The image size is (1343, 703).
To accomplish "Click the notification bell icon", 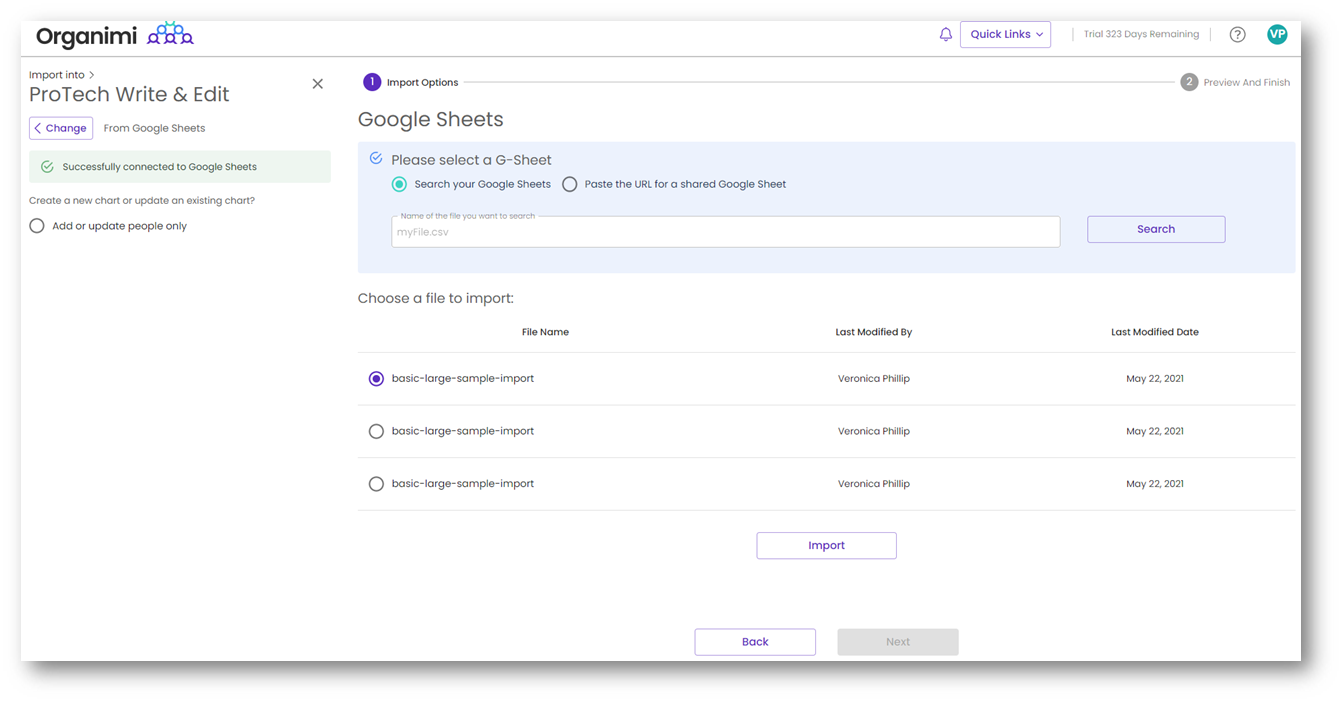I will coord(945,34).
